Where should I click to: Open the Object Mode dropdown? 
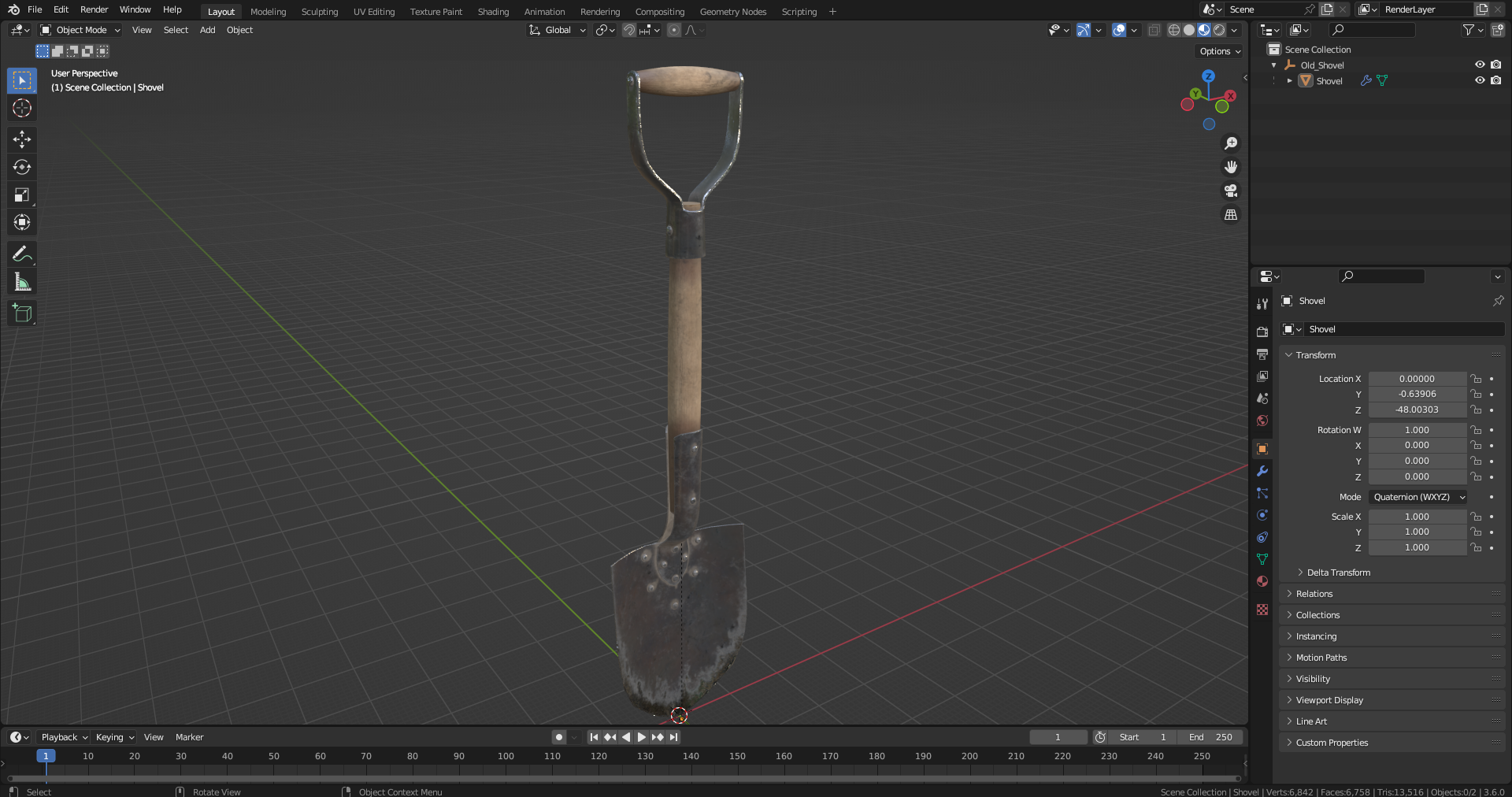[80, 30]
